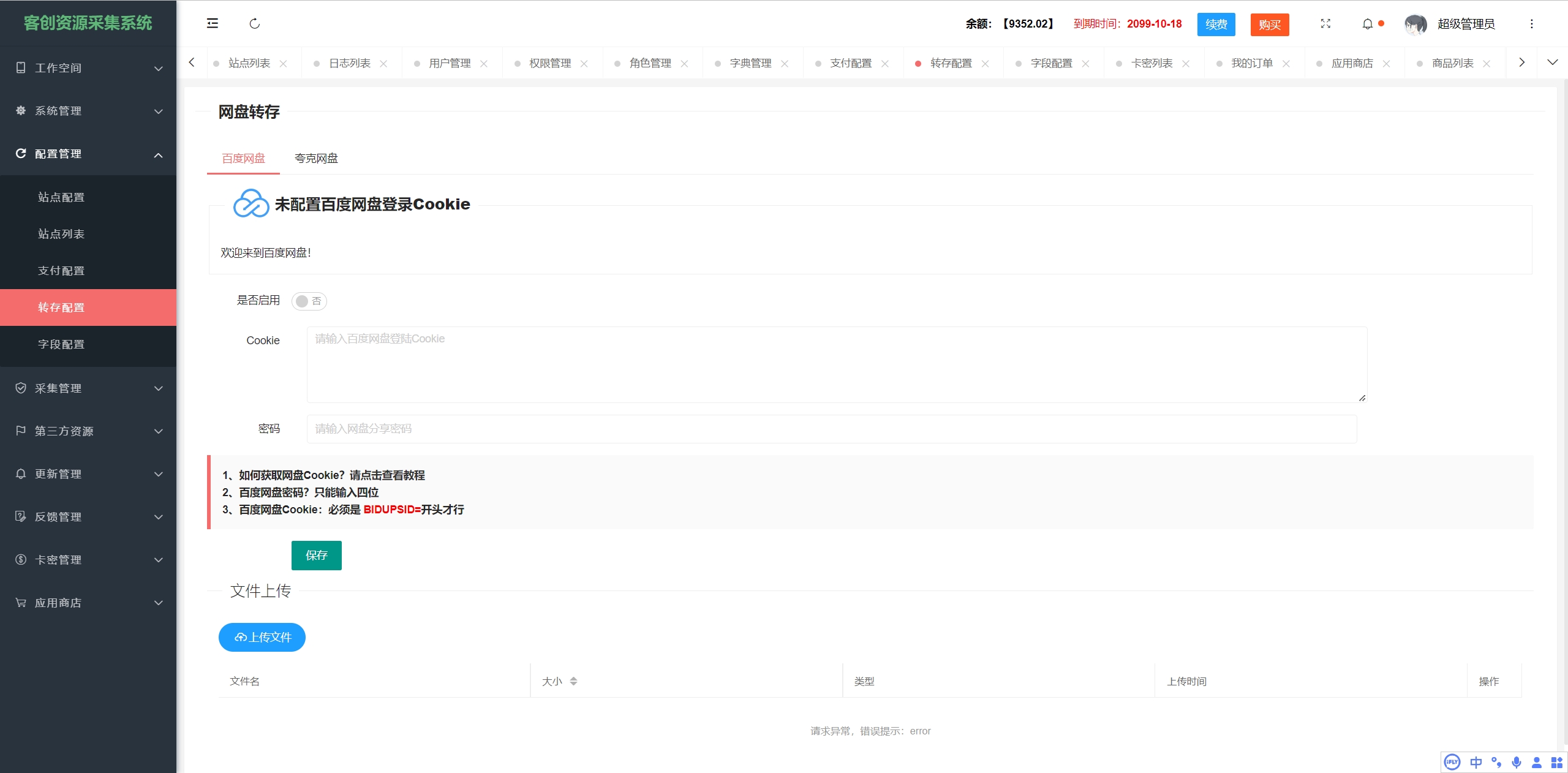Select 转存配置 in the sidebar submenu
1568x773 pixels.
click(x=88, y=307)
